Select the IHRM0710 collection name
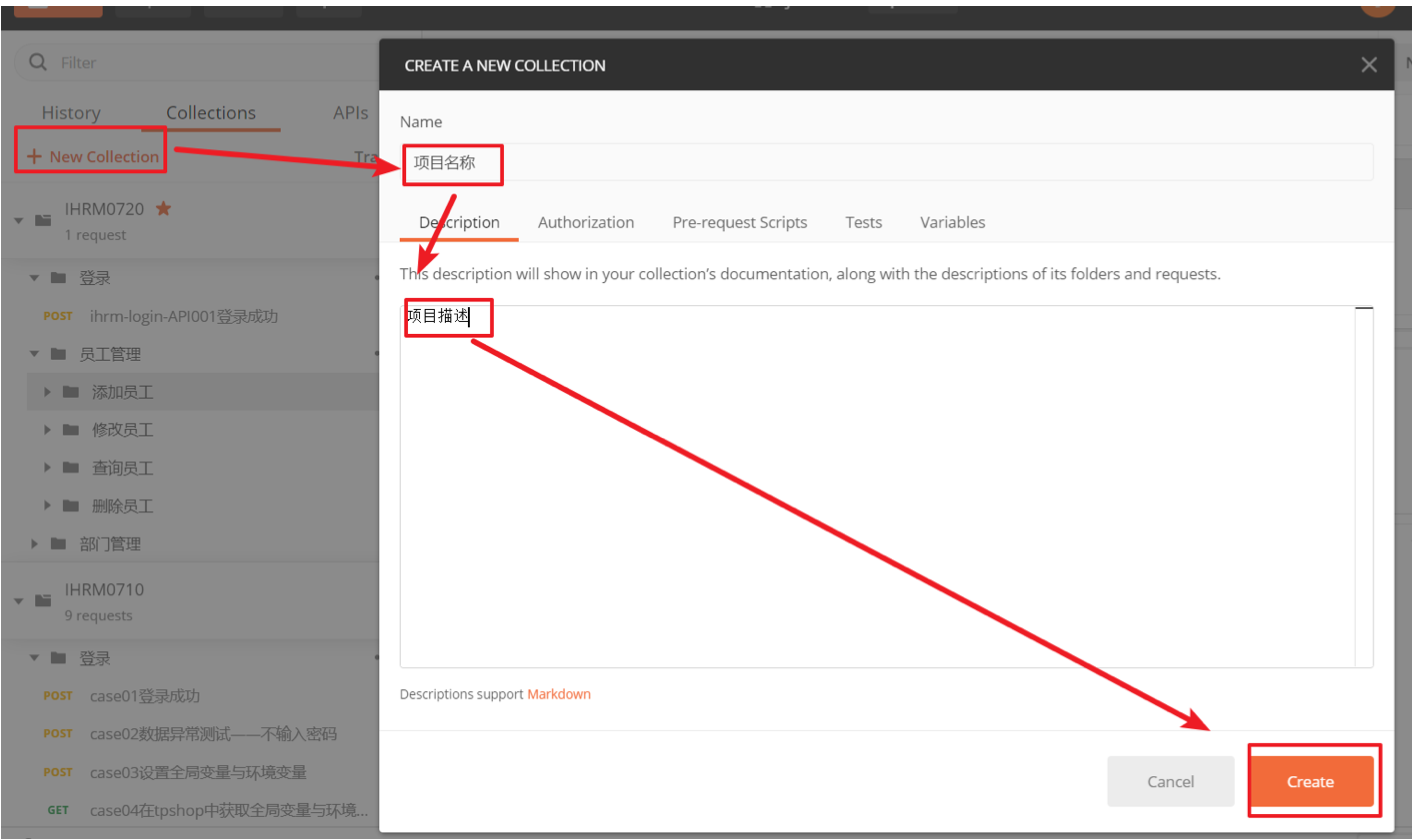1412x840 pixels. click(x=104, y=590)
